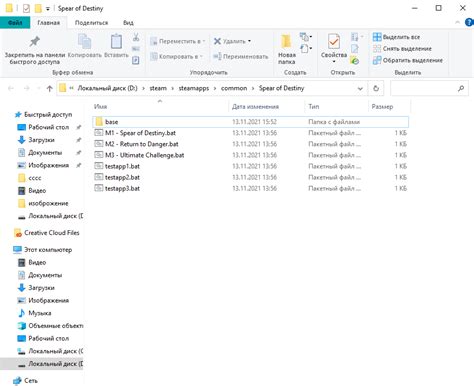Viewport: 474px width, 386px height.
Task: Click Select all text button
Action: tap(401, 37)
